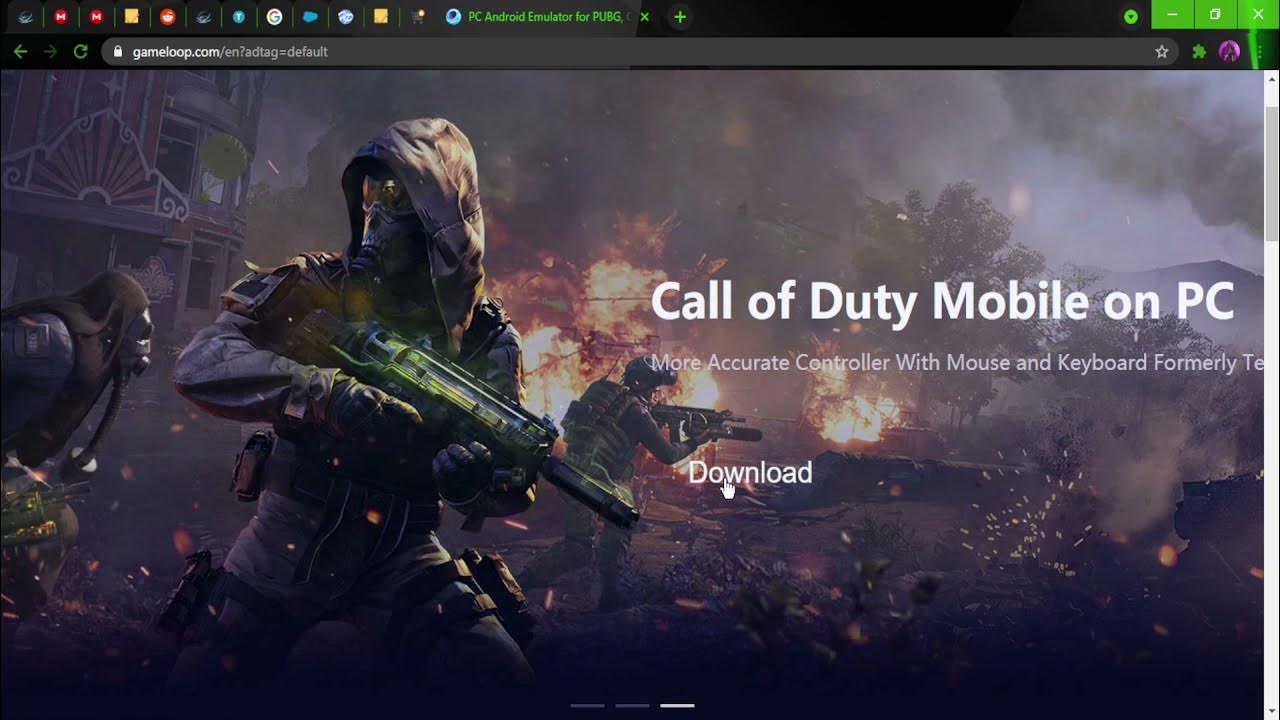Minimize the browser window
The width and height of the screenshot is (1280, 720).
[1173, 15]
